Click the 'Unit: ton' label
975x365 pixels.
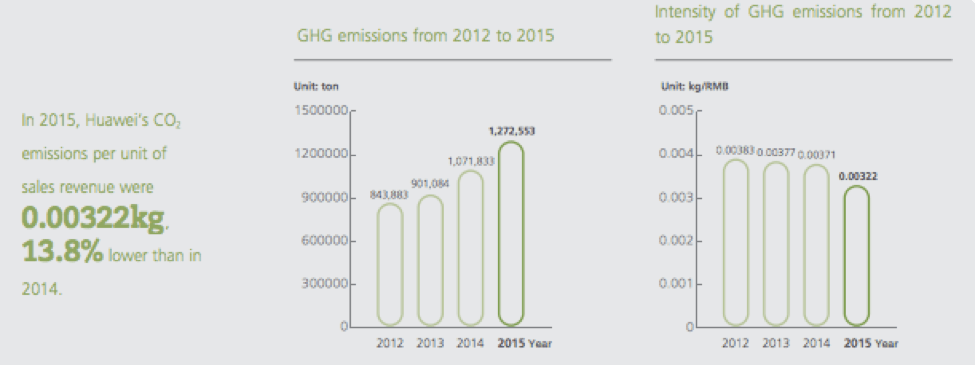point(317,86)
